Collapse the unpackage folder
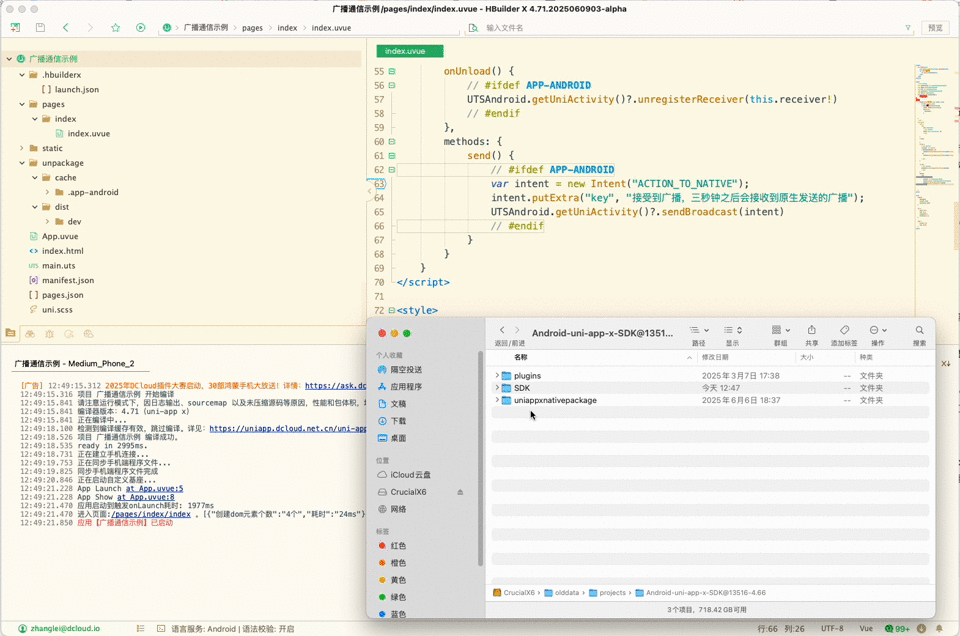 (22, 163)
